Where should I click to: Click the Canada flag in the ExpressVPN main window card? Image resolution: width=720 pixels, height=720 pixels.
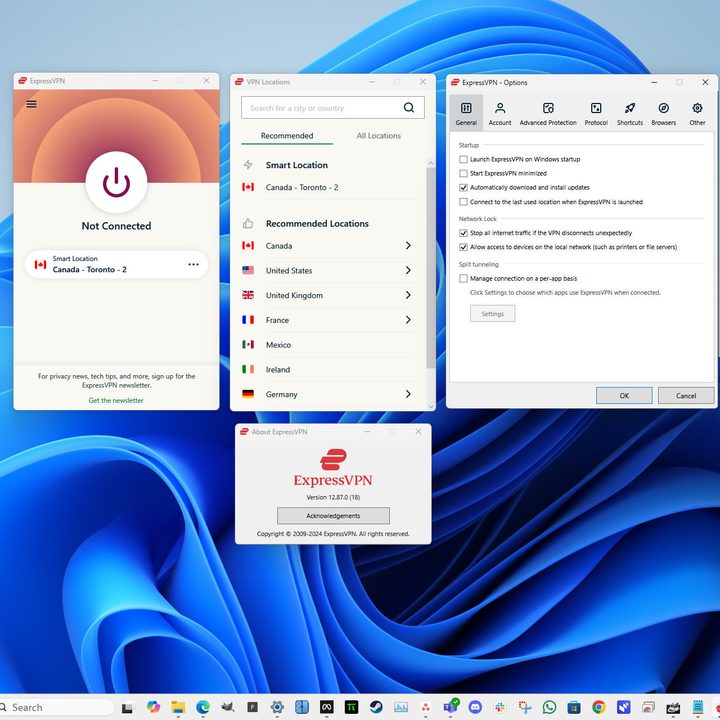(40, 264)
